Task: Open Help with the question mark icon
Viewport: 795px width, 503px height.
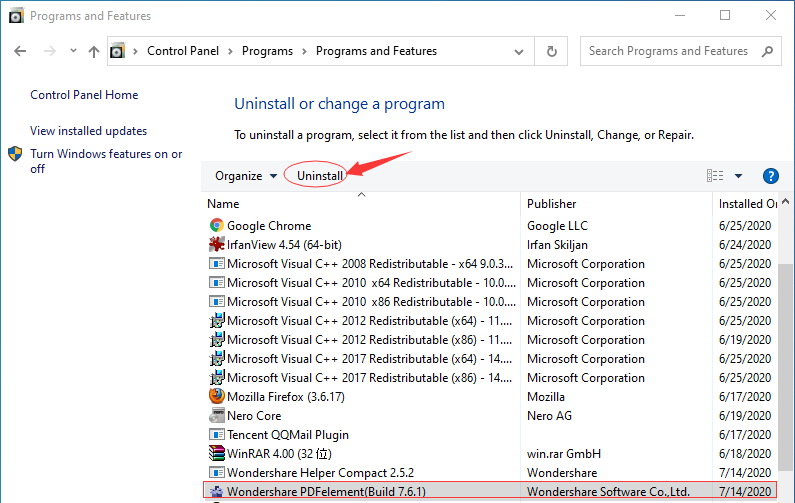Action: (771, 176)
